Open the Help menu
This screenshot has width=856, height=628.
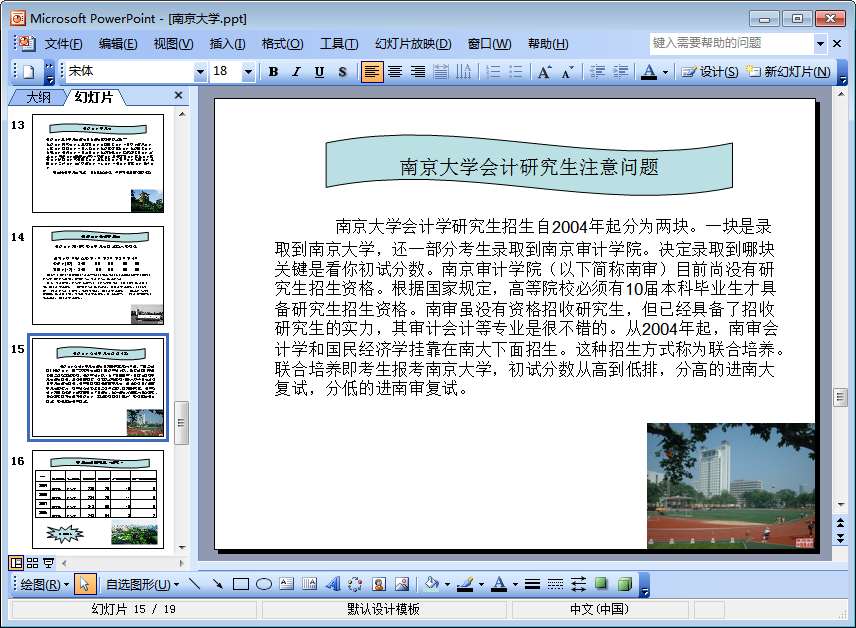[x=548, y=44]
